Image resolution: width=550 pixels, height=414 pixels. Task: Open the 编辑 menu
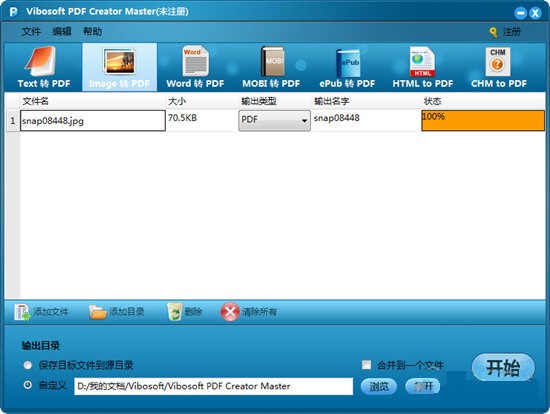(62, 32)
